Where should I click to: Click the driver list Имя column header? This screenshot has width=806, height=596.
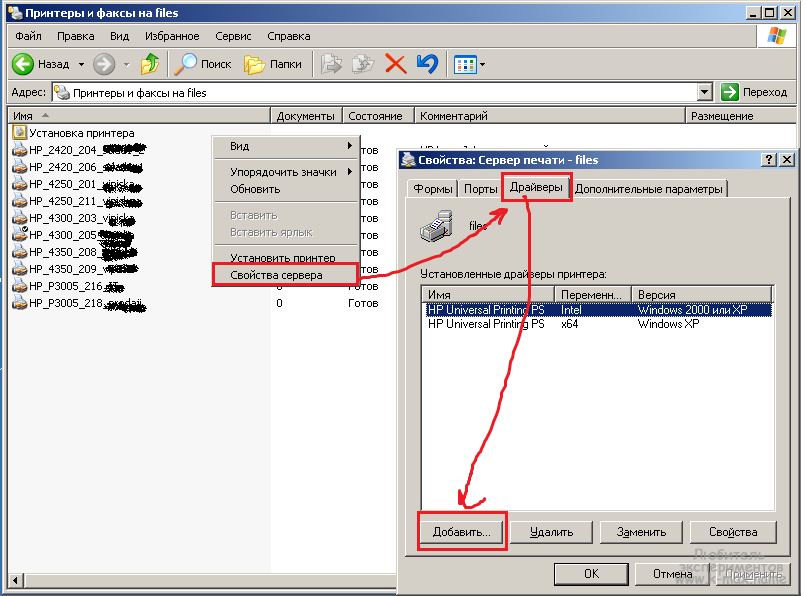pyautogui.click(x=488, y=295)
